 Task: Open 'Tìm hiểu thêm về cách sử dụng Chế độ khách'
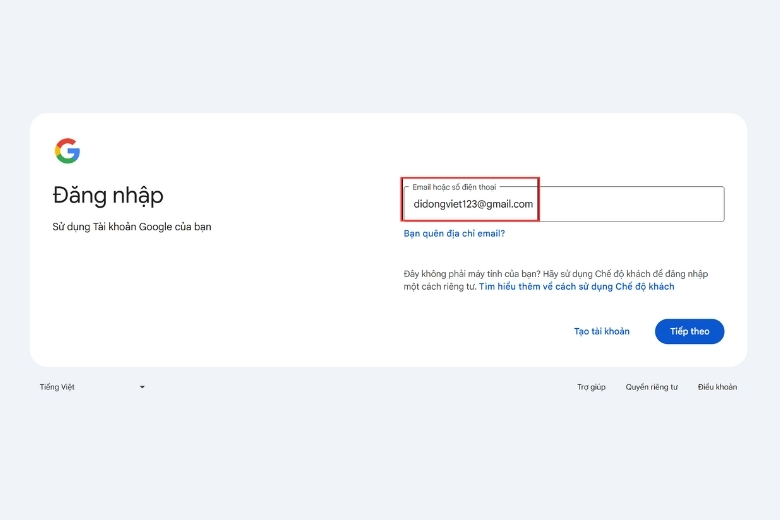[x=577, y=287]
